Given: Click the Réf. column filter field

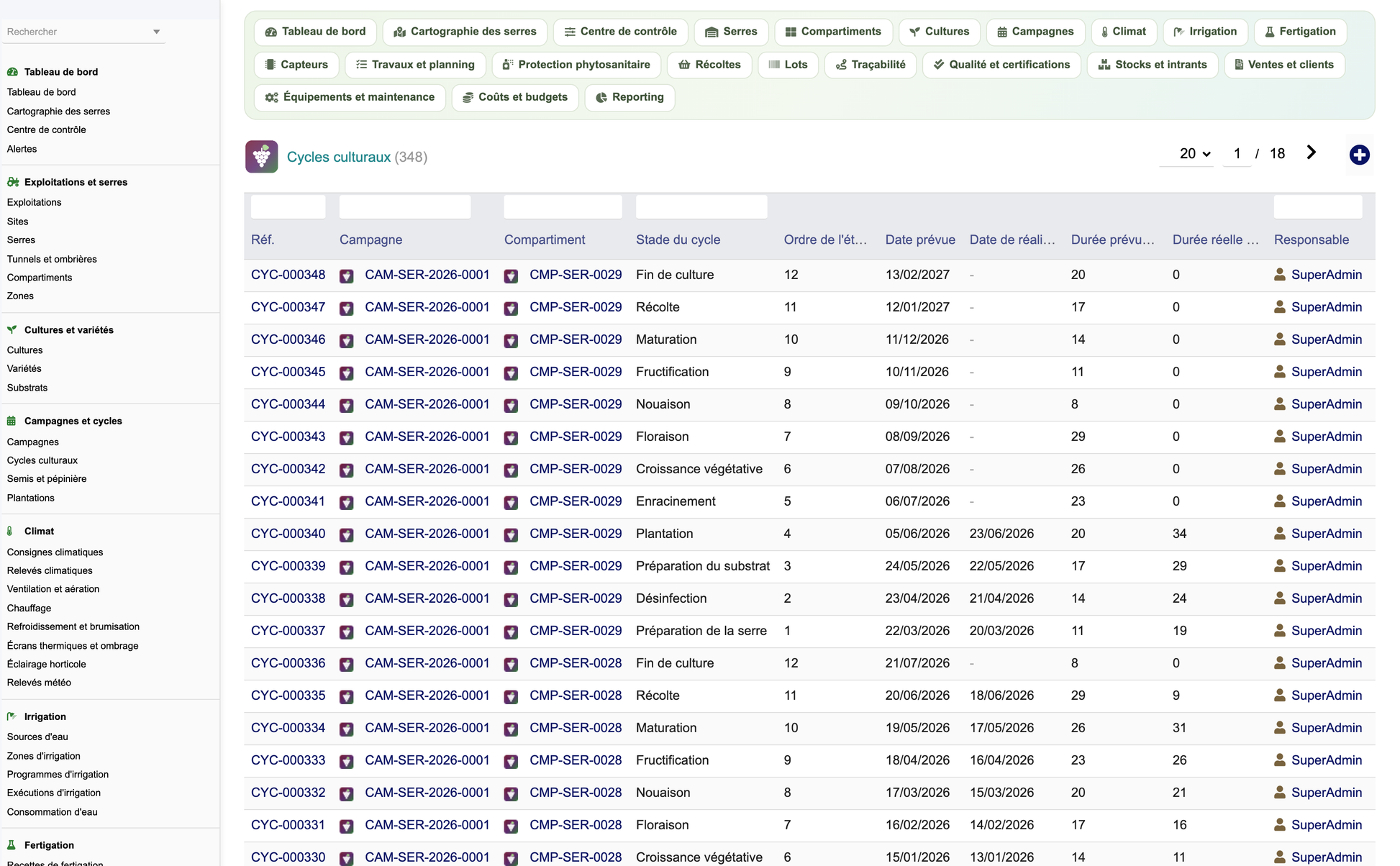Looking at the screenshot, I should point(288,206).
